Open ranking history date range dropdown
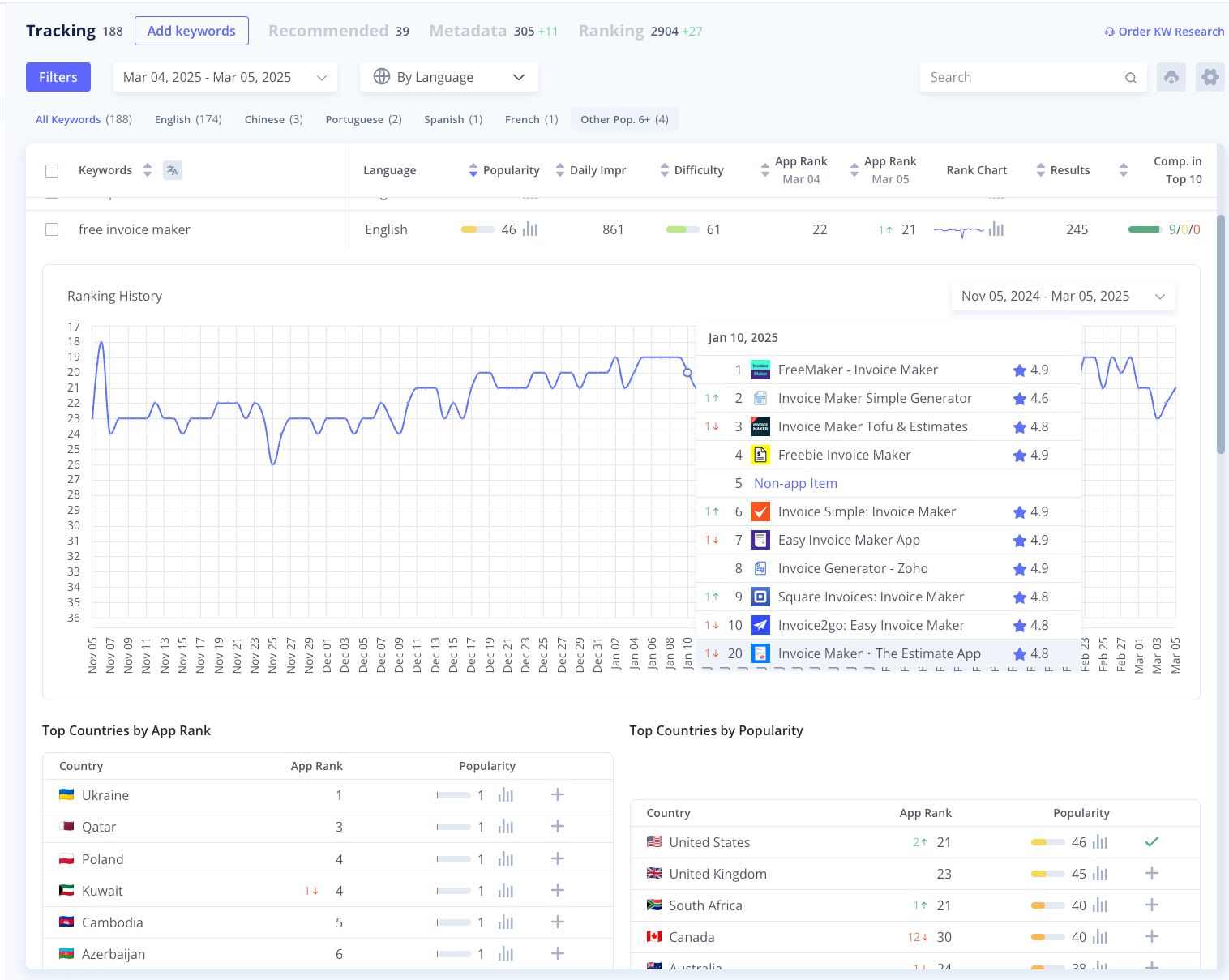The width and height of the screenshot is (1229, 980). (1063, 296)
